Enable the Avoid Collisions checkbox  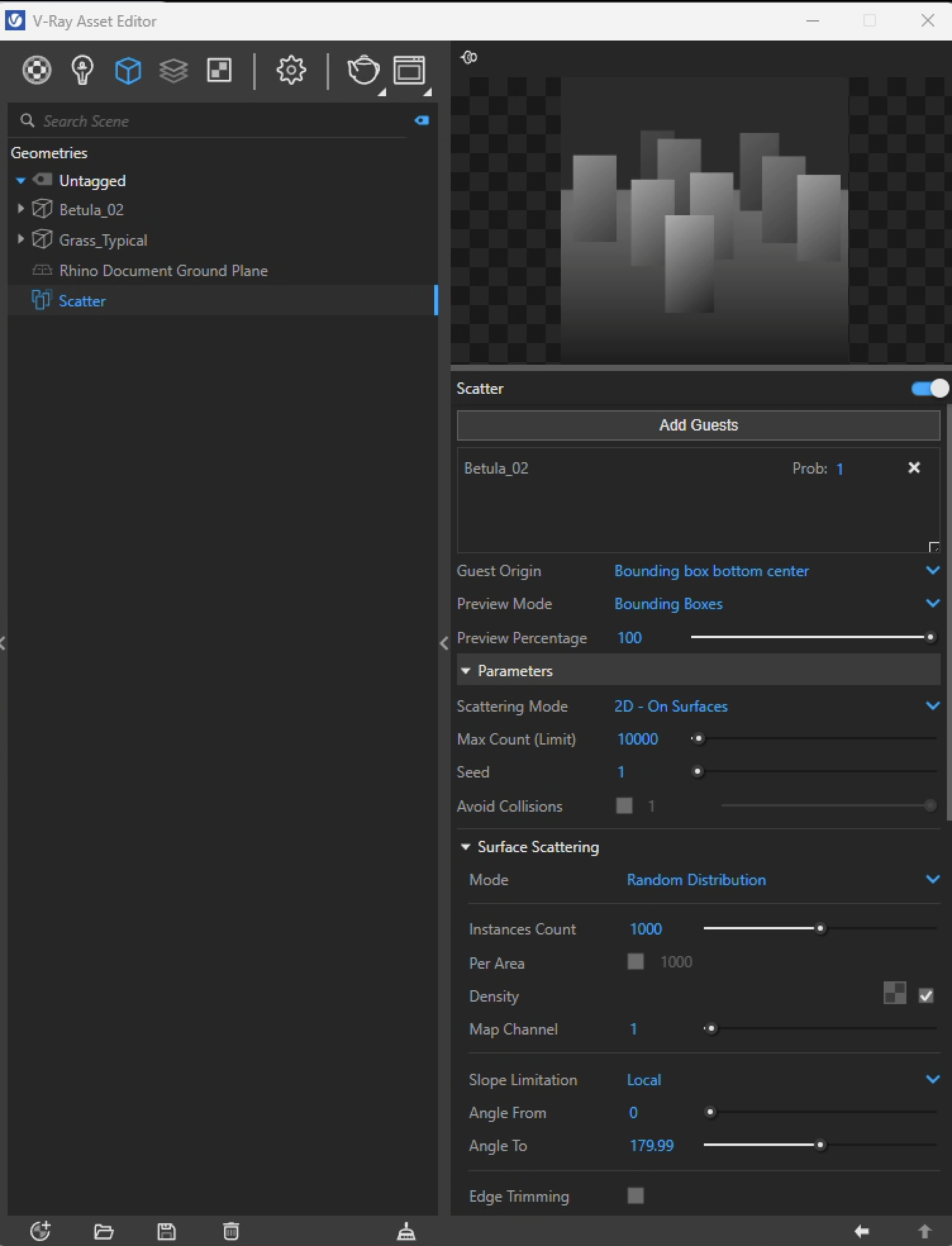point(624,805)
